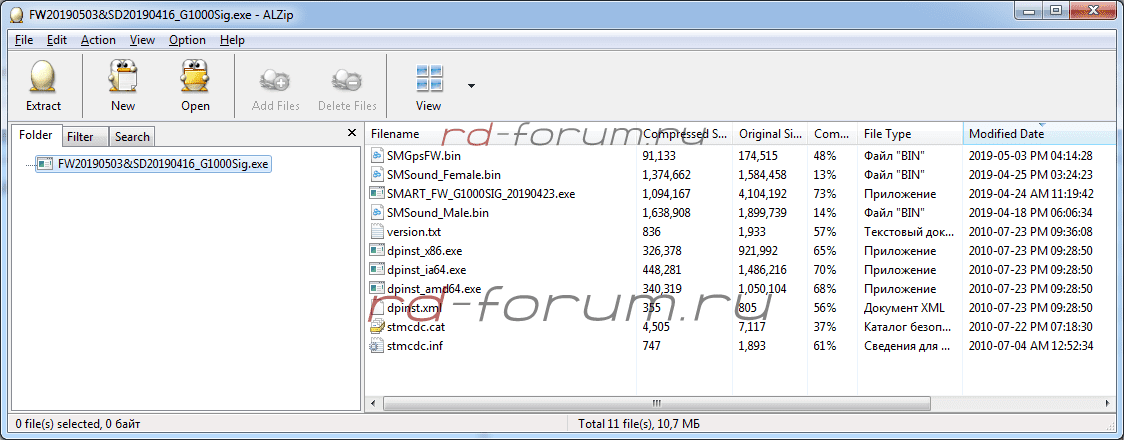Sort by Compression ratio column header
Image resolution: width=1124 pixels, height=440 pixels.
(832, 133)
